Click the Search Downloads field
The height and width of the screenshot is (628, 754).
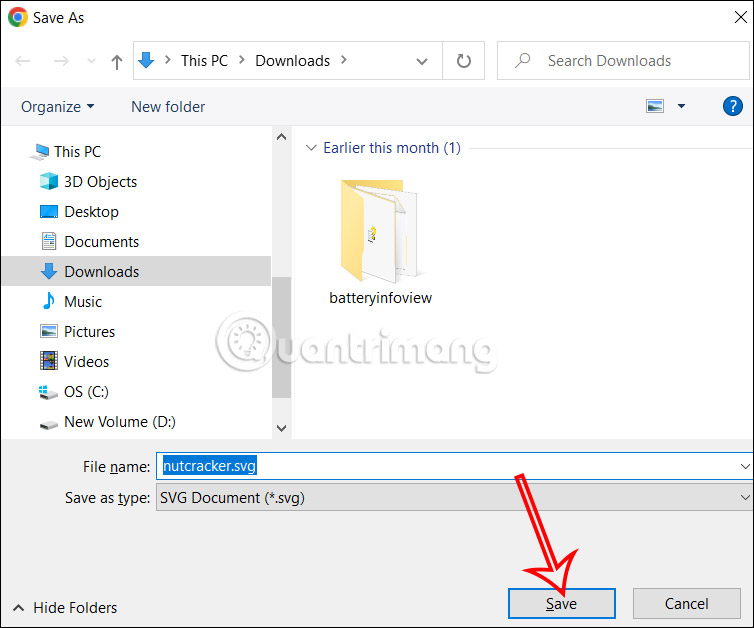pos(623,61)
